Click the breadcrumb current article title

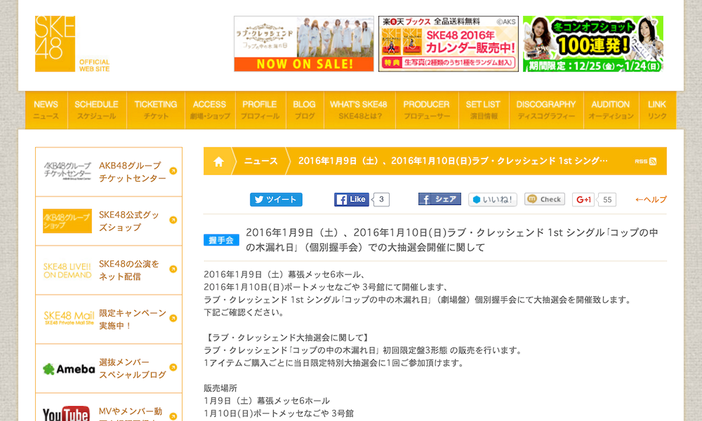(x=453, y=161)
